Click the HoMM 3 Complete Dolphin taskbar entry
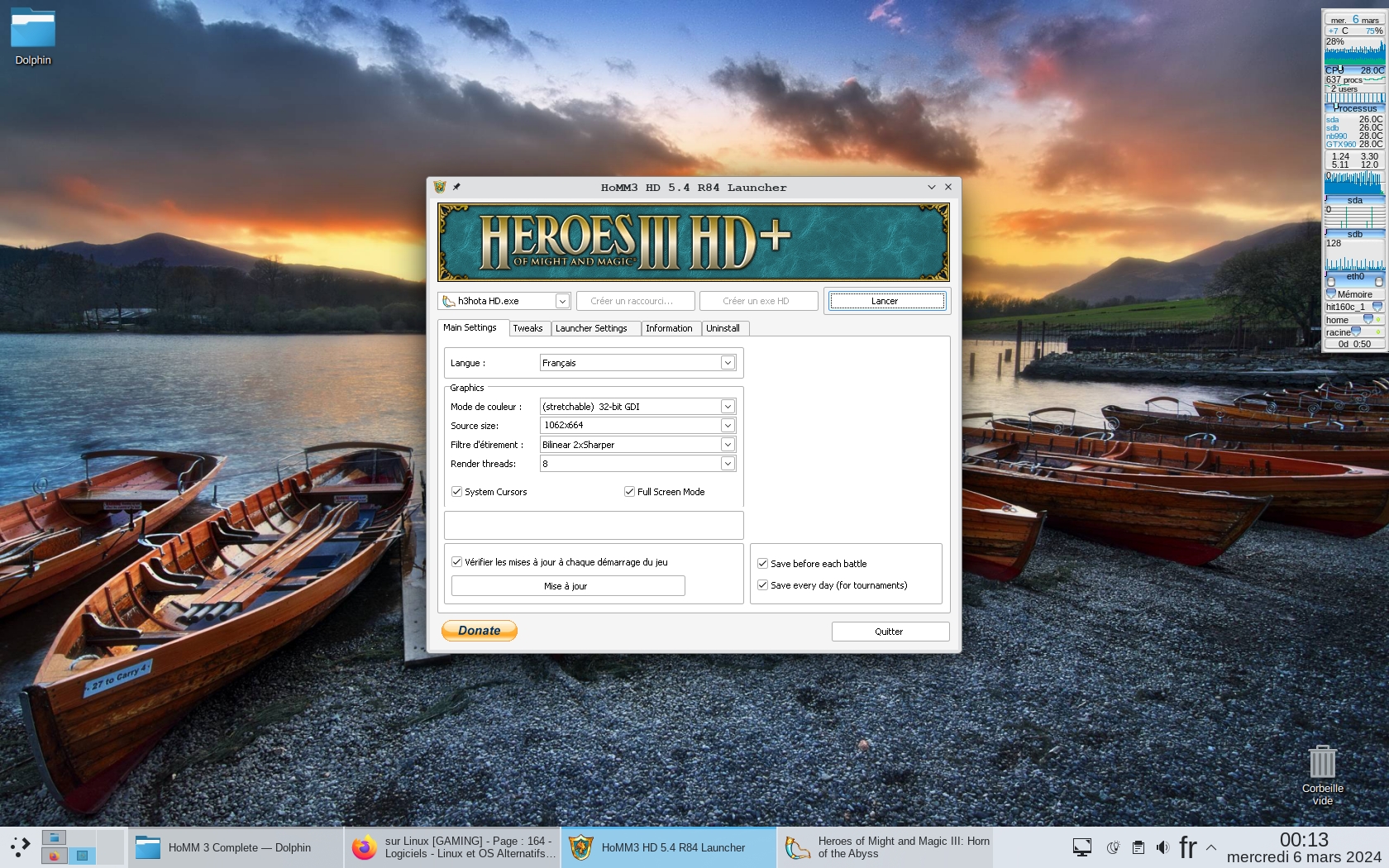 pos(236,847)
